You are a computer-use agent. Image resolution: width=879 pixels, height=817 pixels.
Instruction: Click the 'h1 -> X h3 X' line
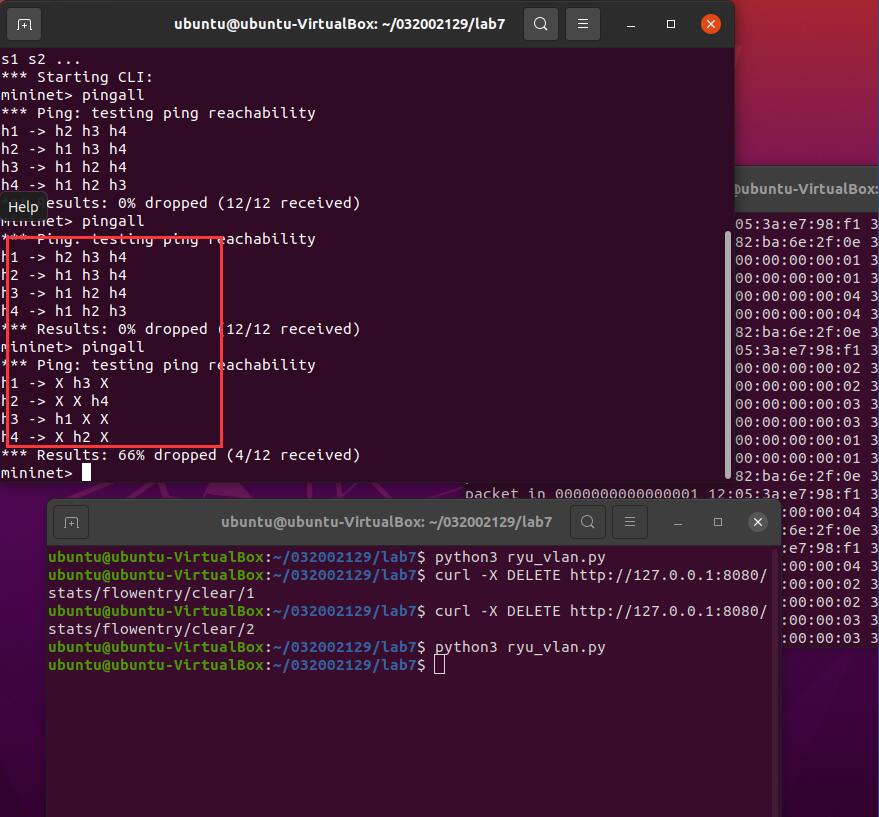(55, 383)
